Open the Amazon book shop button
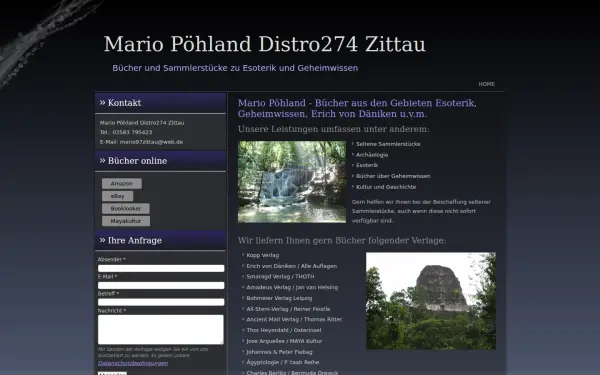 [122, 184]
